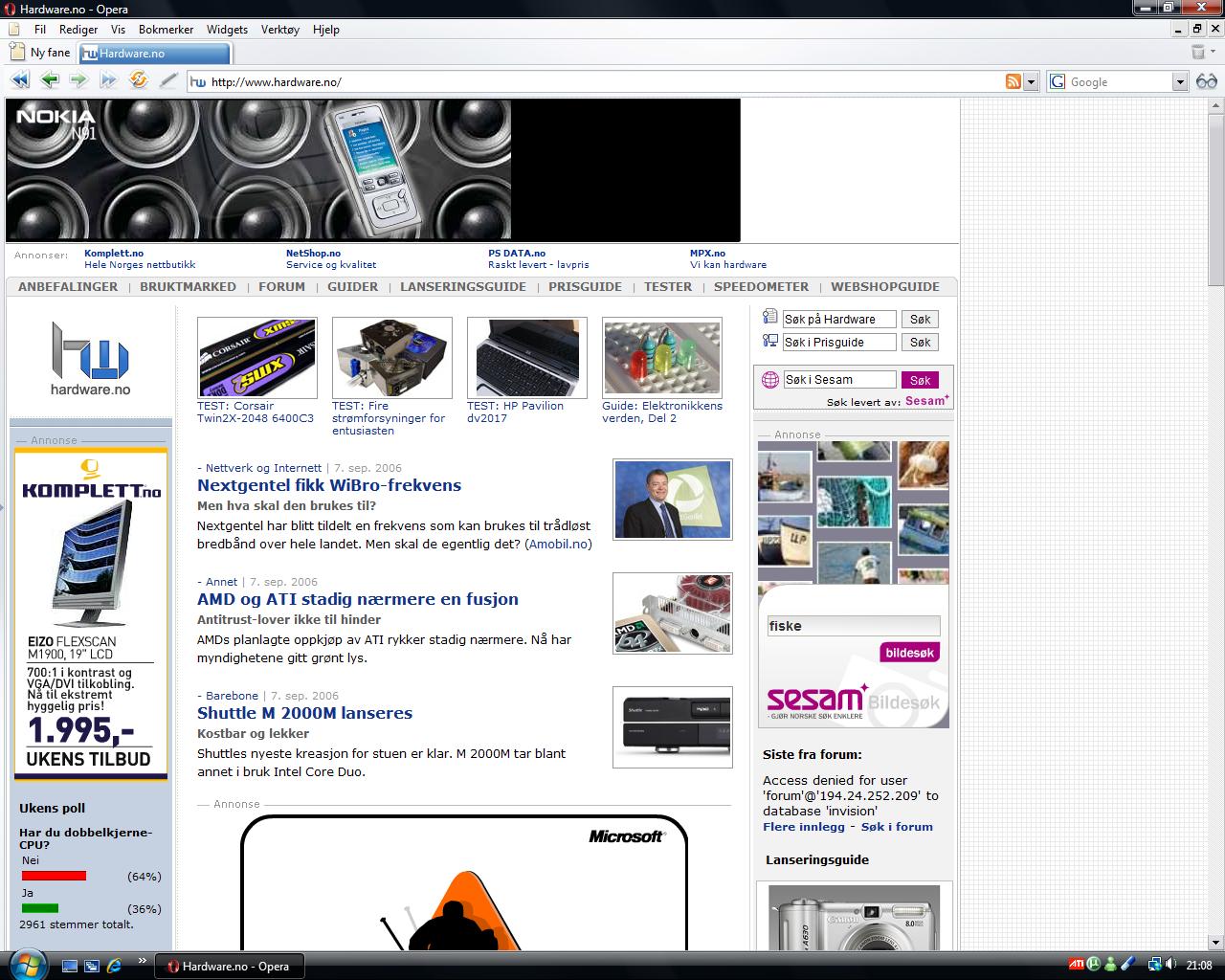Click the clock showing 21:08
The height and width of the screenshot is (980, 1225).
point(1199,966)
